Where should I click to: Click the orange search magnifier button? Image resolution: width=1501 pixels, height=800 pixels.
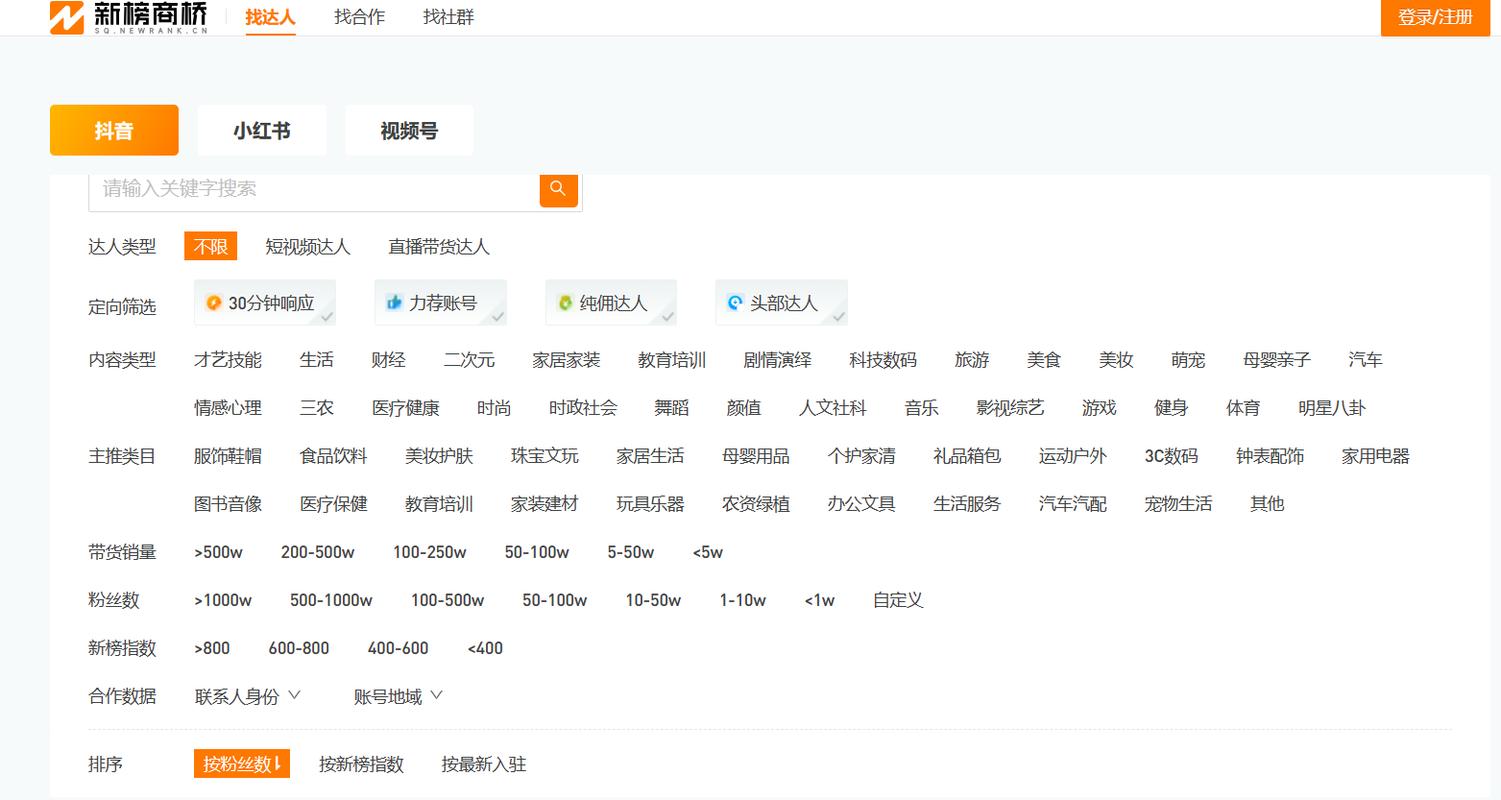(559, 189)
